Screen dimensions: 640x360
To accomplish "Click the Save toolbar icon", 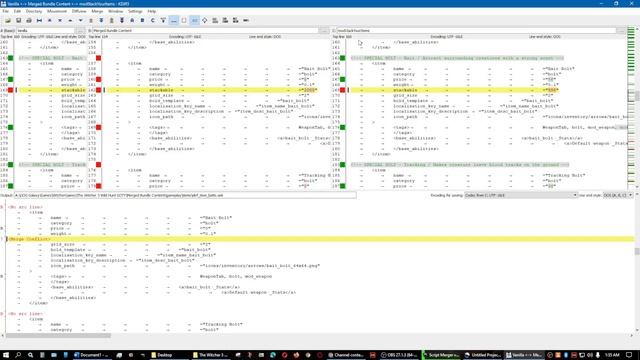I will click(x=18, y=20).
